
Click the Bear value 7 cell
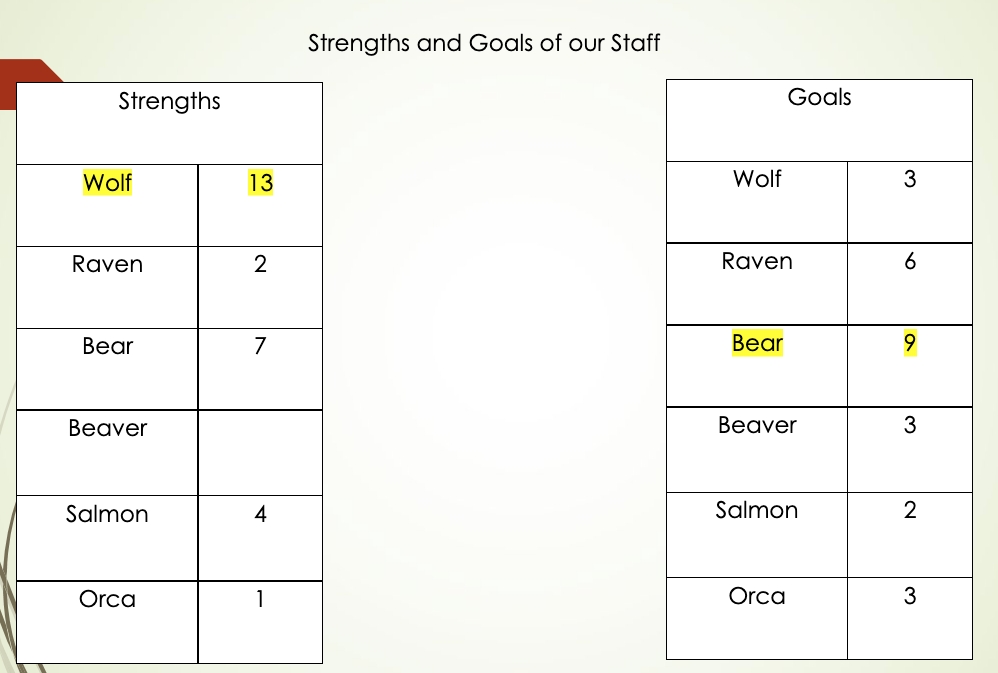pyautogui.click(x=260, y=347)
